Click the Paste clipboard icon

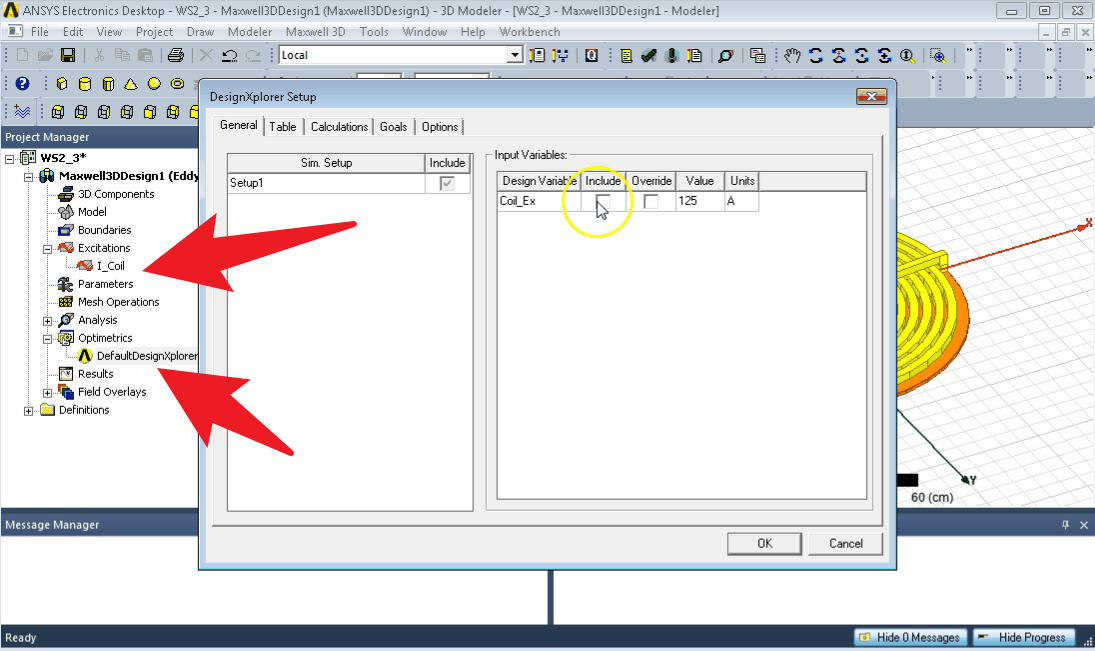pyautogui.click(x=145, y=55)
